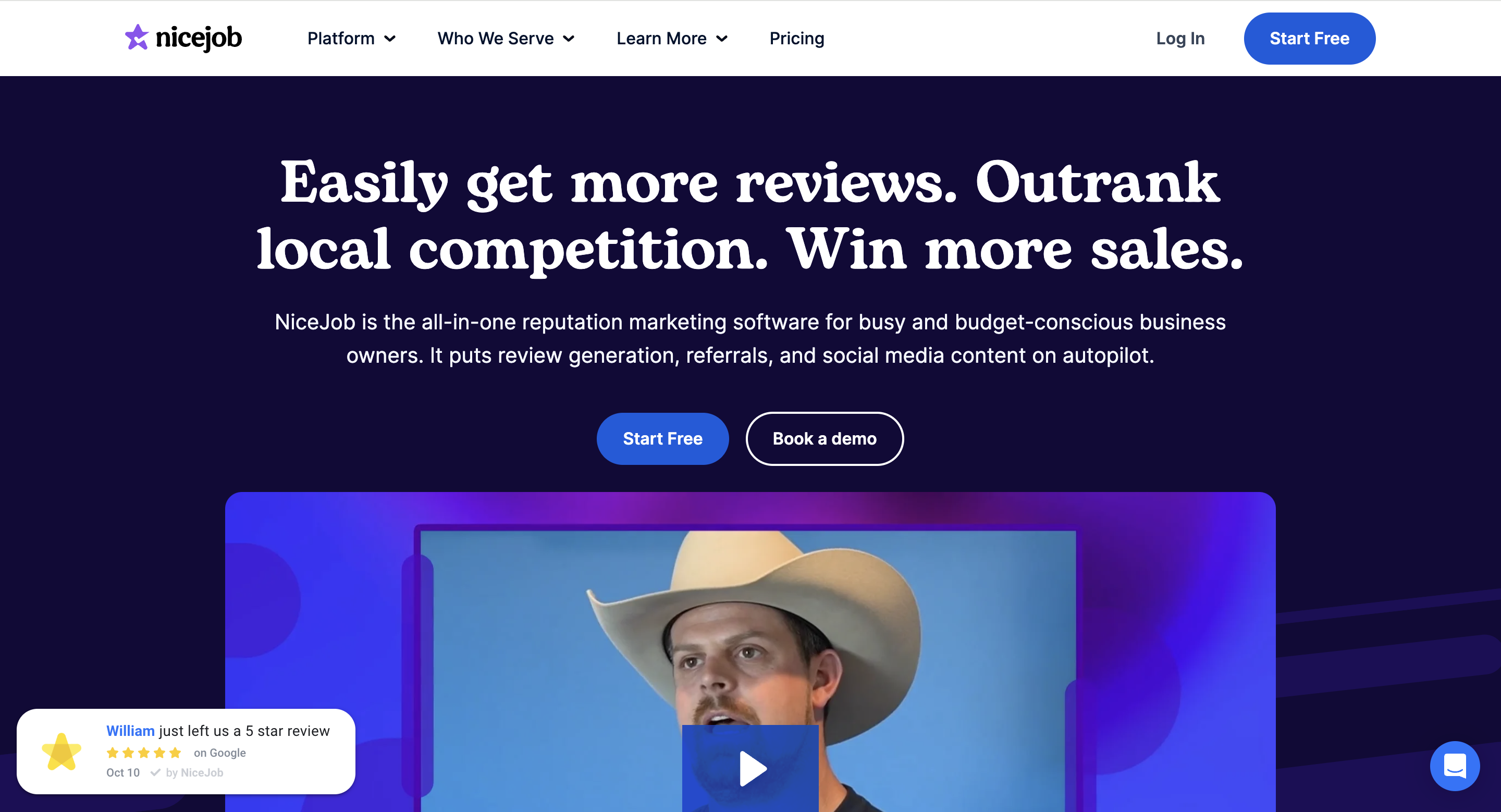The width and height of the screenshot is (1501, 812).
Task: Expand the Who We Serve chevron
Action: 569,39
